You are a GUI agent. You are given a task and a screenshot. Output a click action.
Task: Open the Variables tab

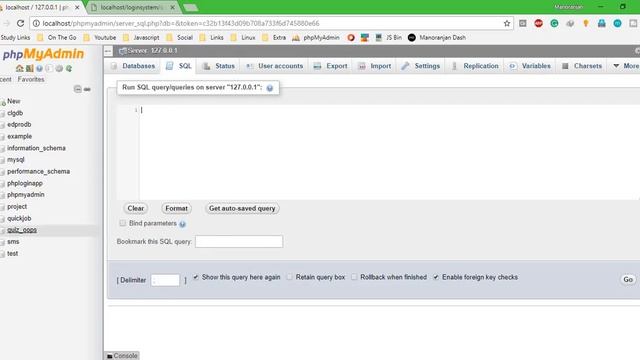[530, 66]
